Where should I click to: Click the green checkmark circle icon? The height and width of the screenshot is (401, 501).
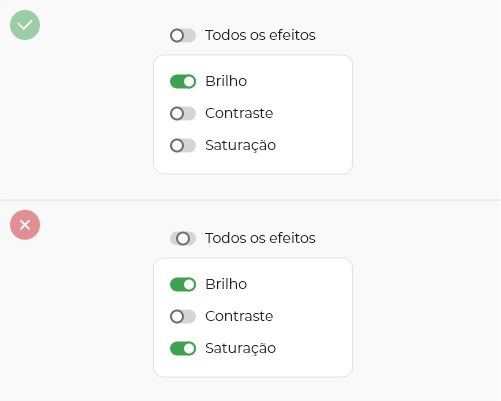(x=25, y=25)
